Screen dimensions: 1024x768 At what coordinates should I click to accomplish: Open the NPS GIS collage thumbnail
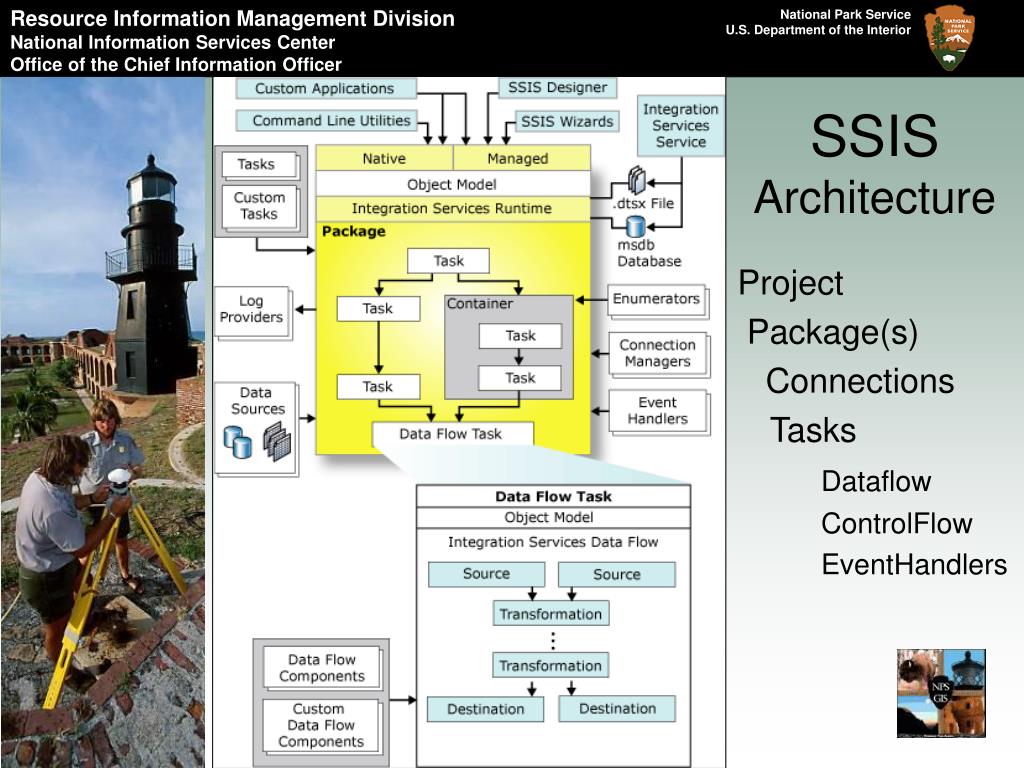pos(941,693)
